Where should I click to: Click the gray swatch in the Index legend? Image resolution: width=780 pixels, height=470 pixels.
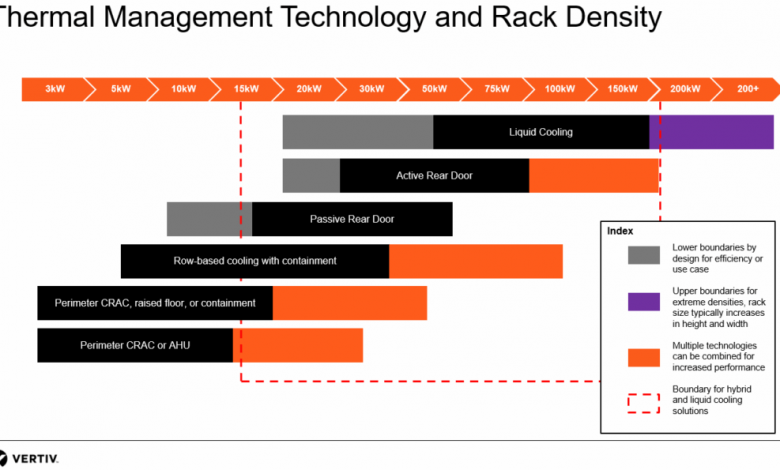click(x=644, y=255)
